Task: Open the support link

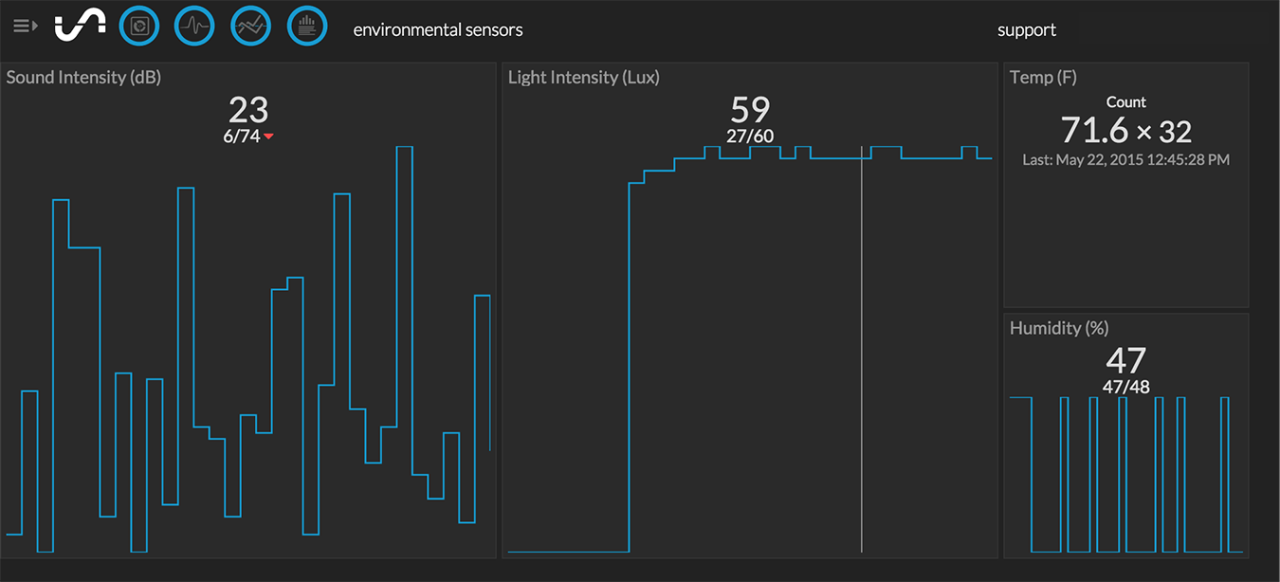Action: [1026, 30]
